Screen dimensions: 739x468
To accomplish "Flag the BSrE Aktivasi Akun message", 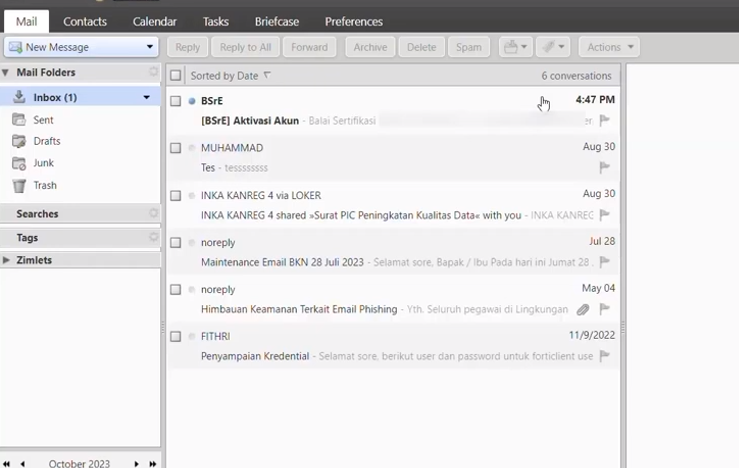I will [x=605, y=121].
